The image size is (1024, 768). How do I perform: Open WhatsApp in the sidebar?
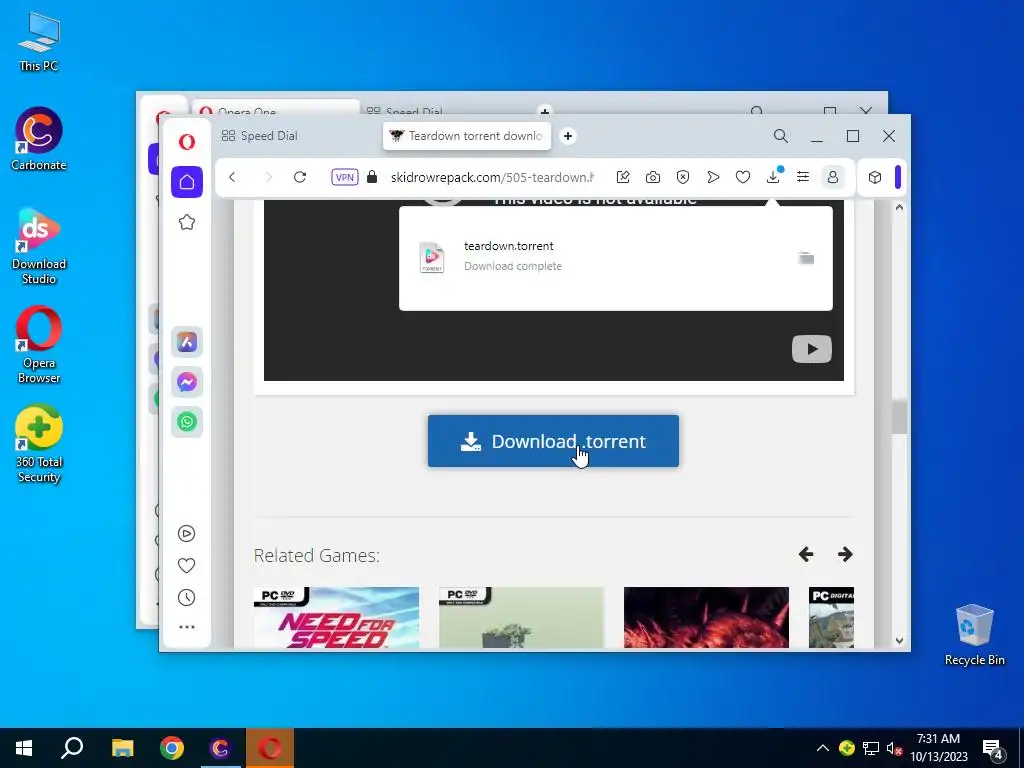tap(187, 422)
